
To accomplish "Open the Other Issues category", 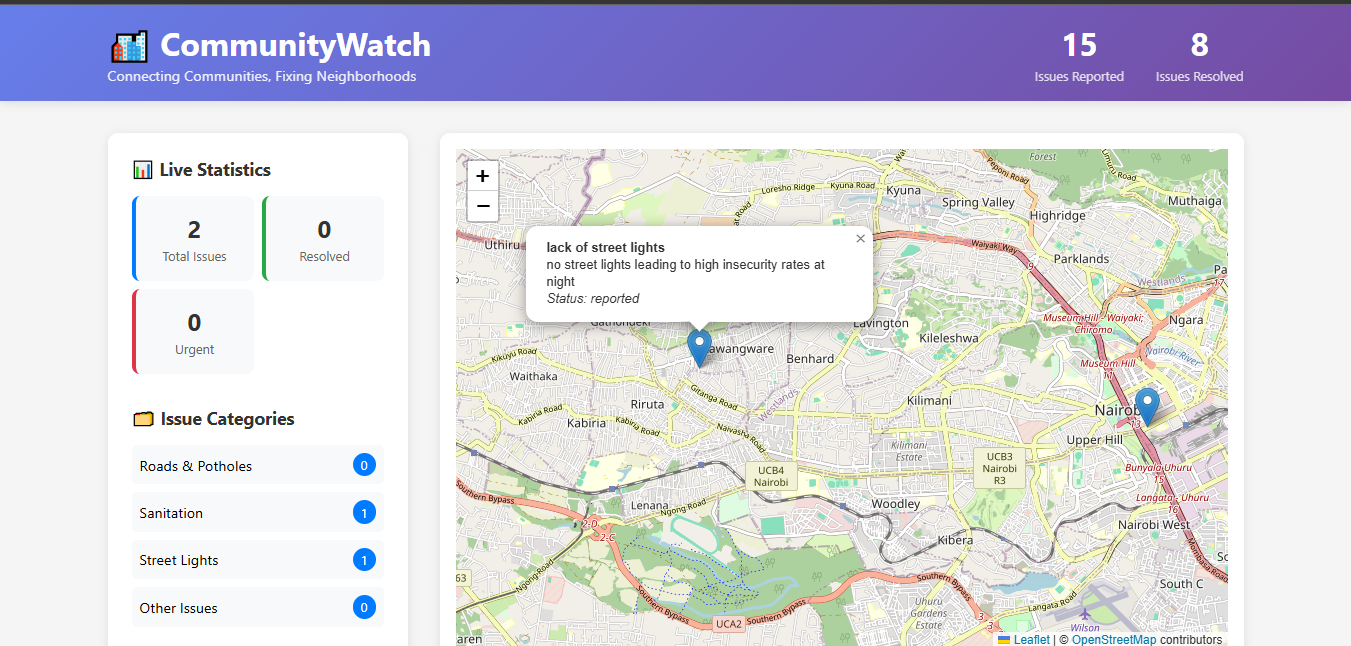I will click(257, 607).
